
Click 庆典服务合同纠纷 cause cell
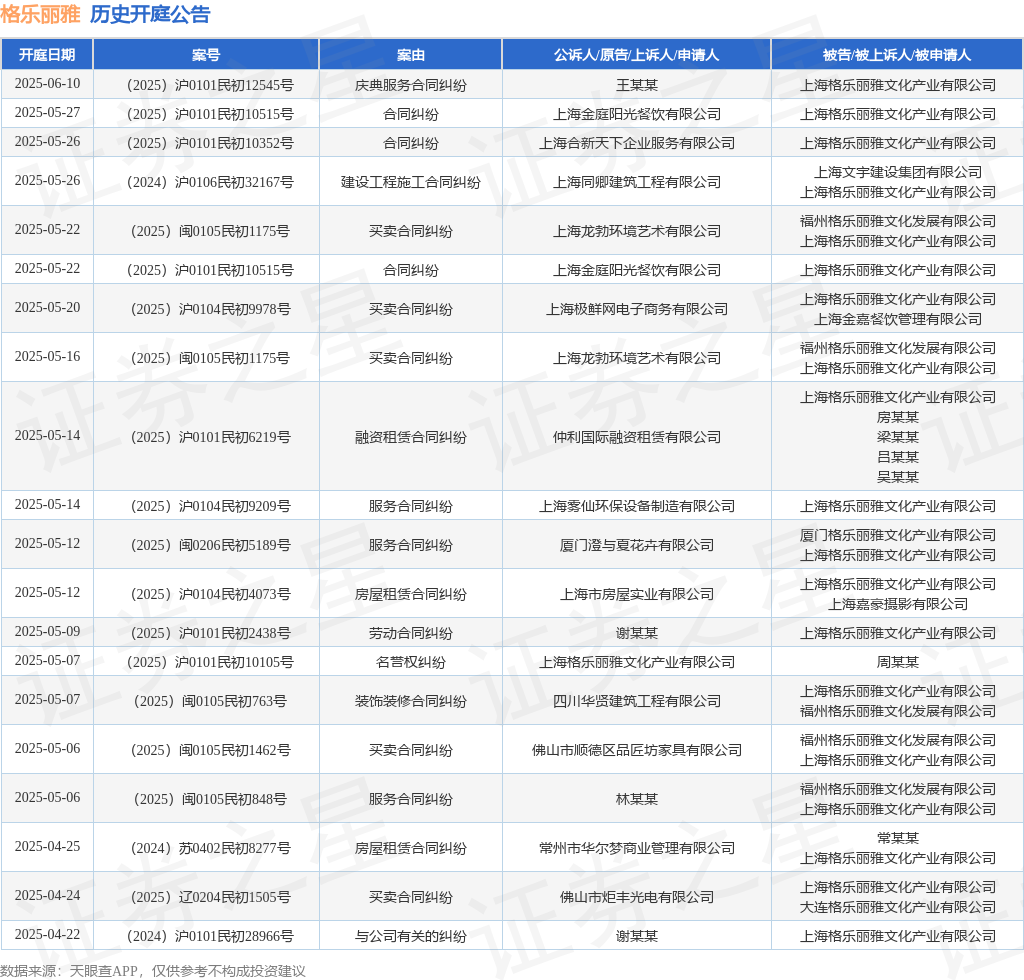(x=411, y=86)
